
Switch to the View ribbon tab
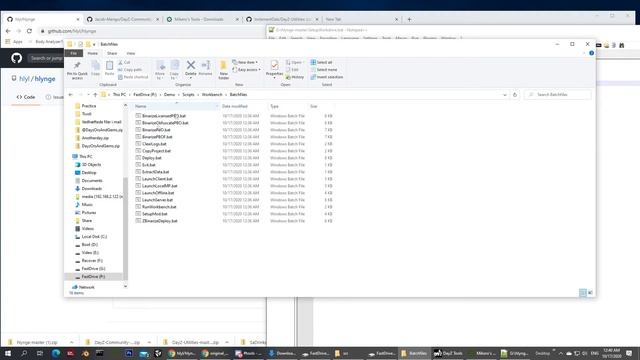pyautogui.click(x=131, y=53)
